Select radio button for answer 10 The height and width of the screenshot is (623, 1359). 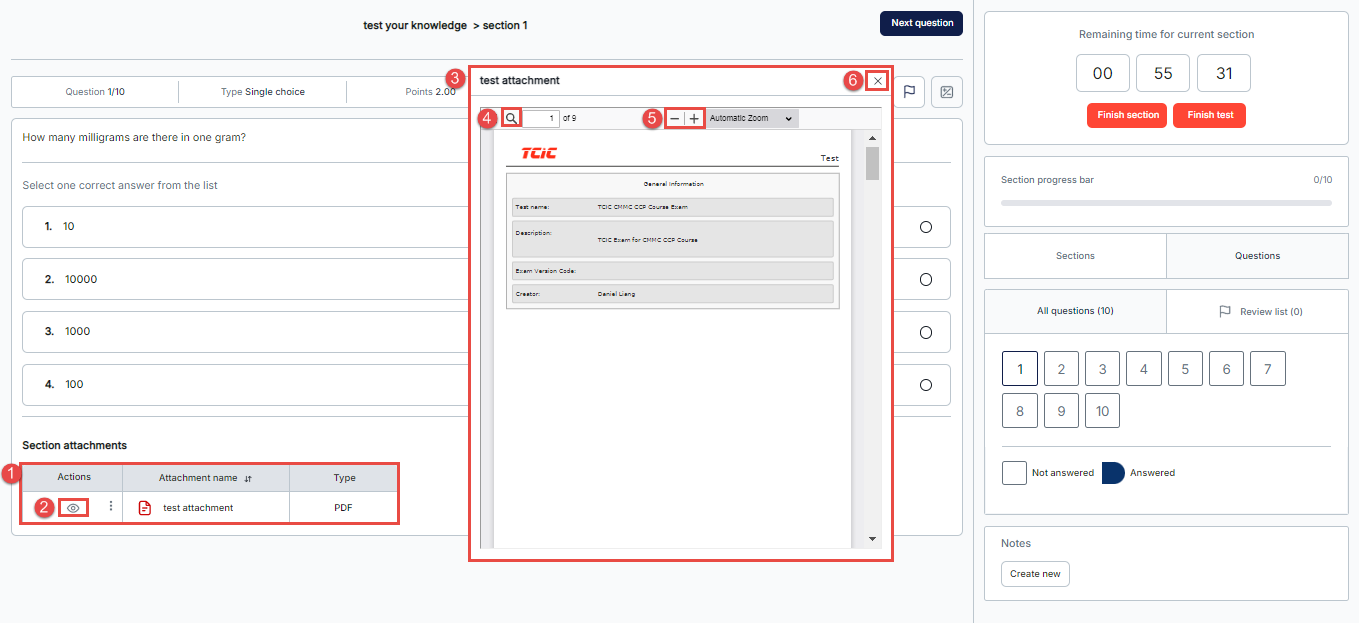925,227
